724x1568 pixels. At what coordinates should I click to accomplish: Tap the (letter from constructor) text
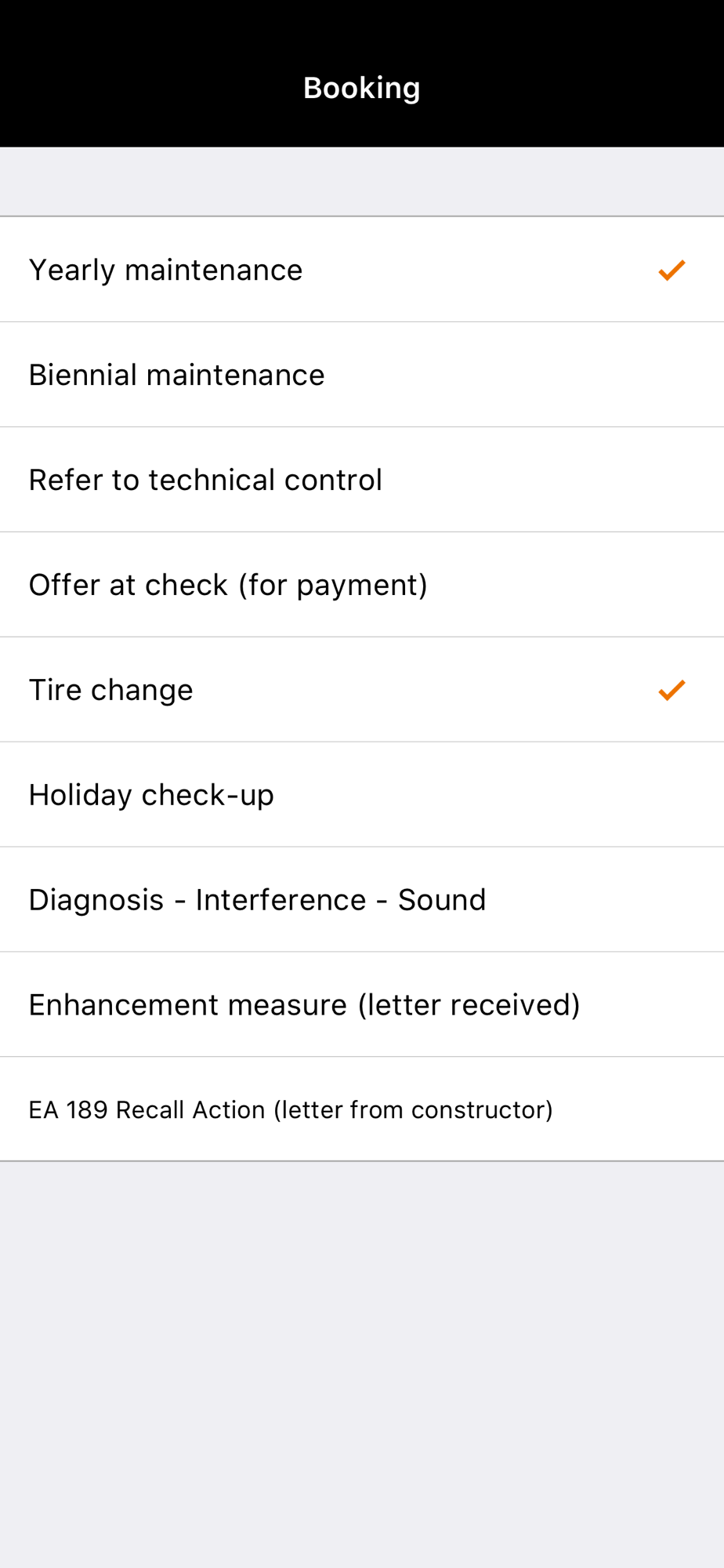[x=413, y=1110]
